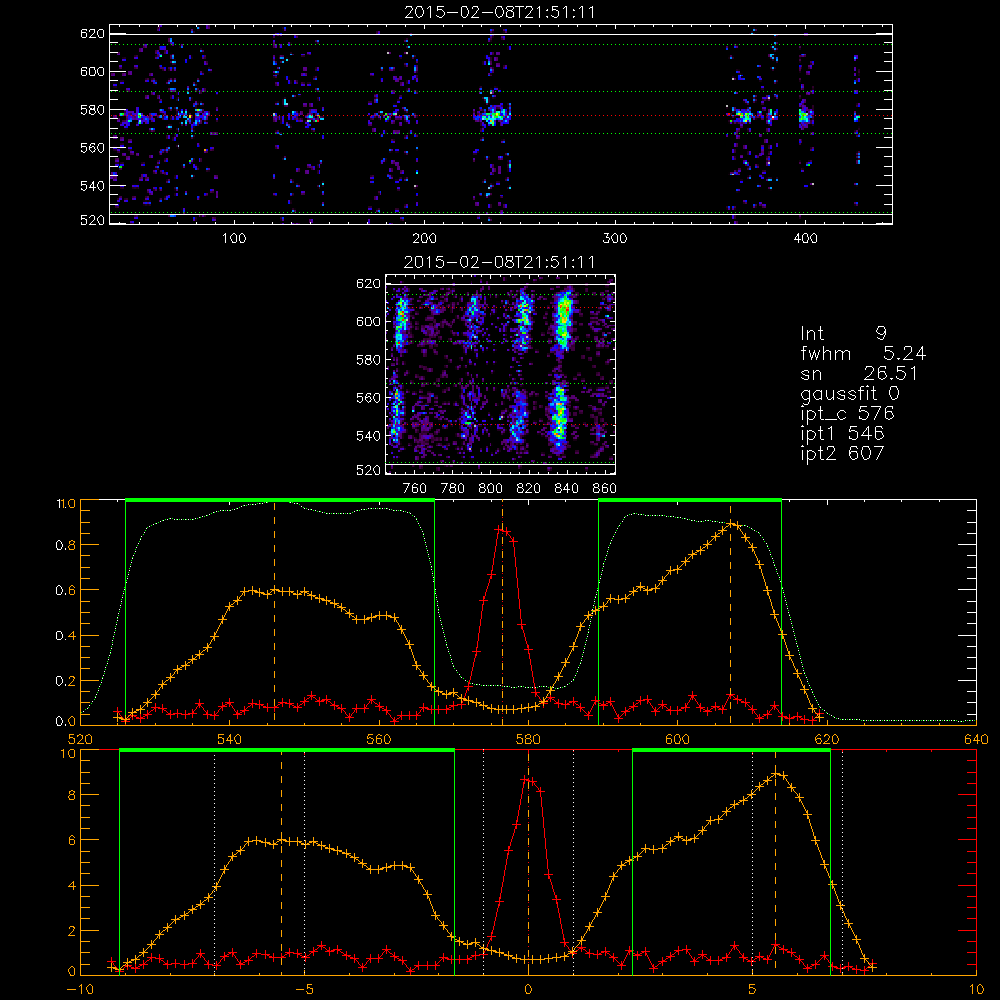
Task: Select the 'Int 9' readout line
Action: [x=843, y=334]
